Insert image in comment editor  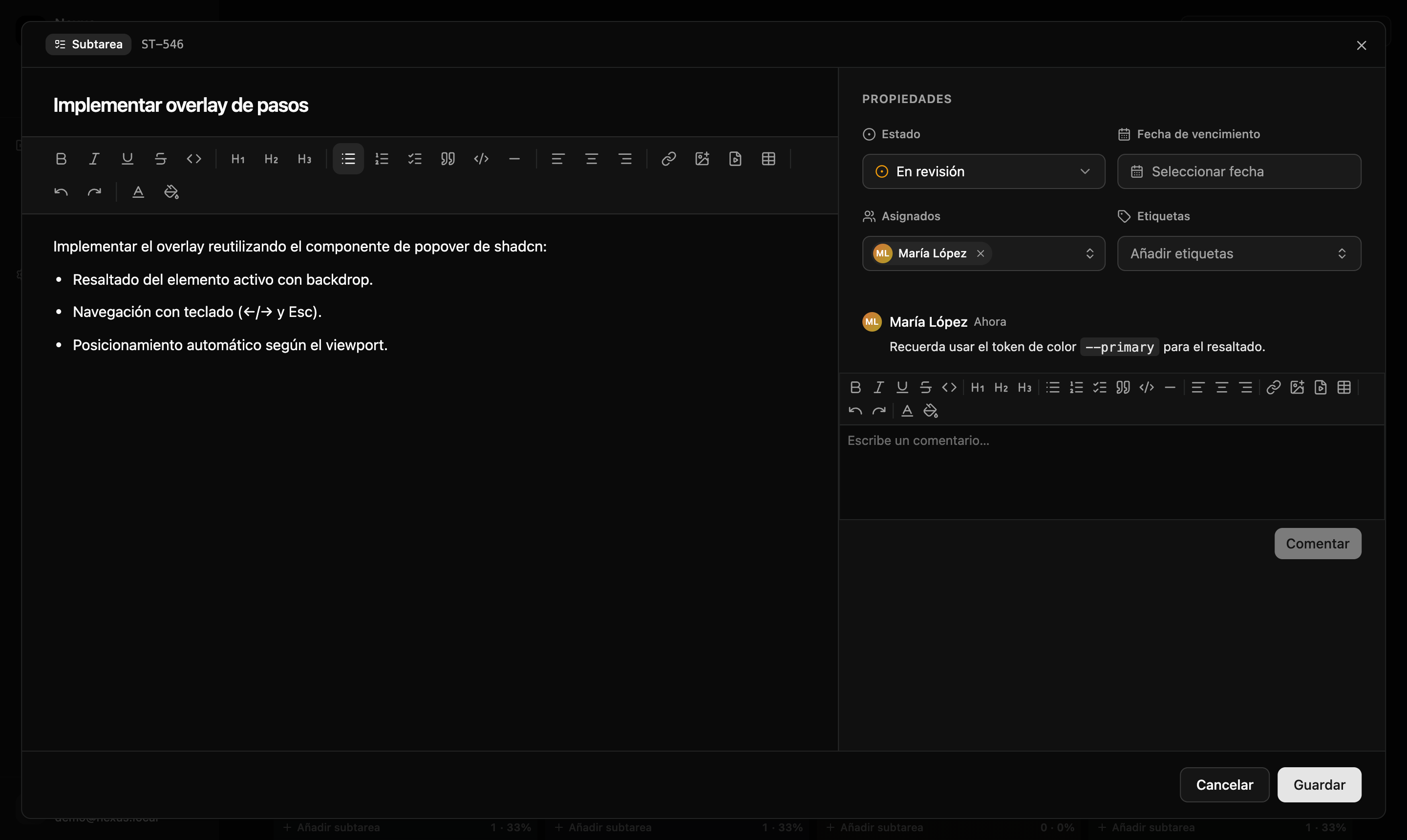1297,387
